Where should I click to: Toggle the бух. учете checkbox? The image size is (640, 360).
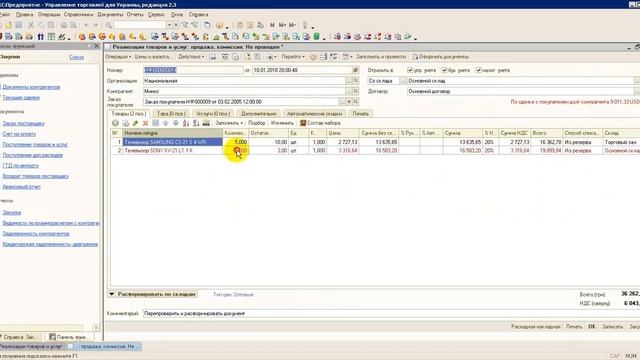coord(444,70)
